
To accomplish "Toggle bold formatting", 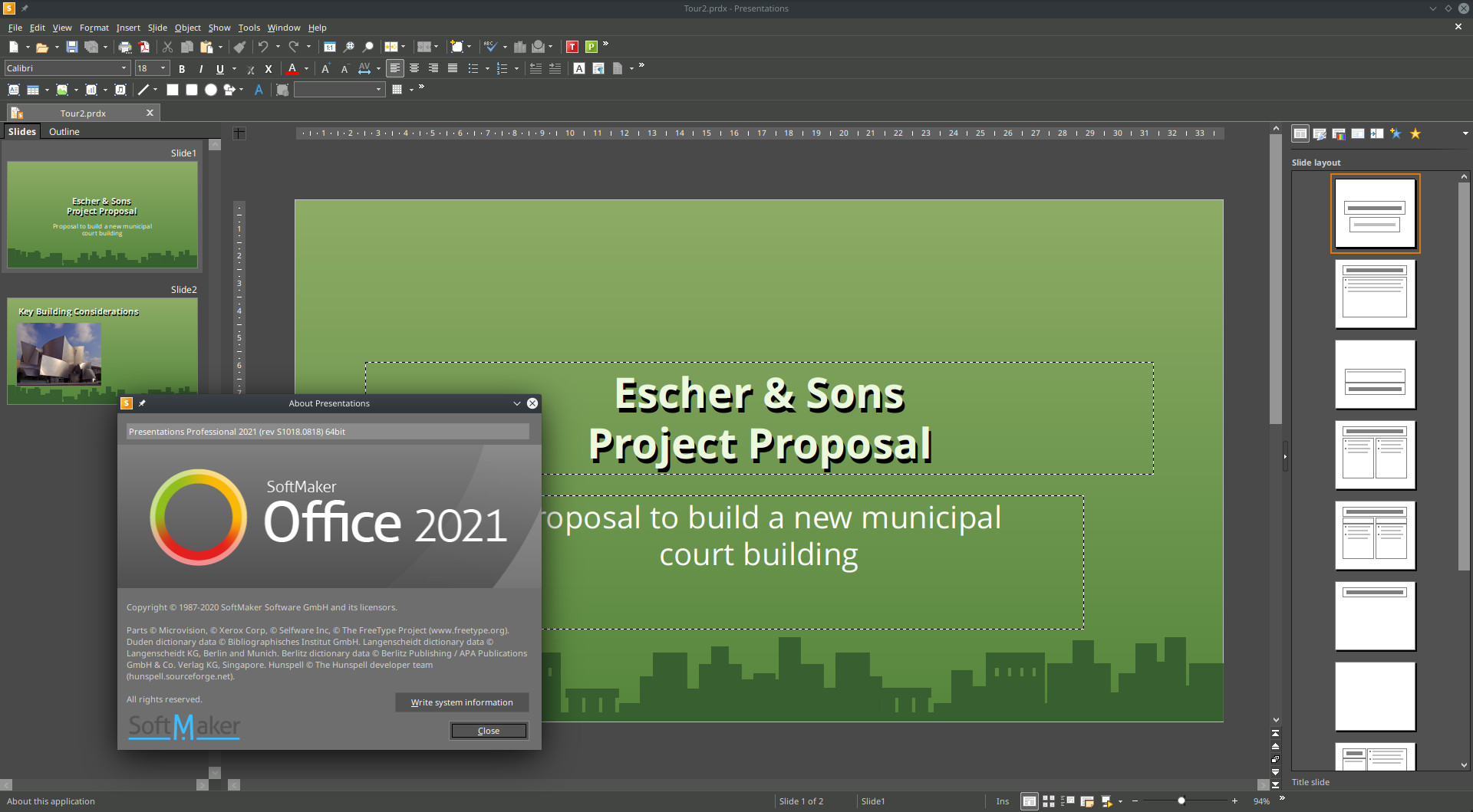I will [x=182, y=68].
